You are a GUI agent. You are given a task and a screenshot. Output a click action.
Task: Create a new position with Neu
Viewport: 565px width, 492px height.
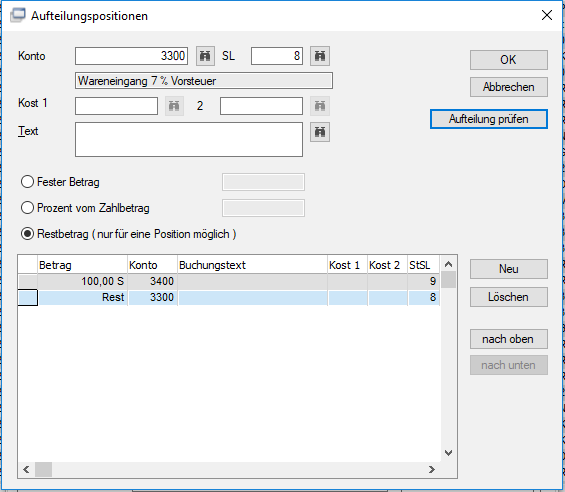coord(508,269)
